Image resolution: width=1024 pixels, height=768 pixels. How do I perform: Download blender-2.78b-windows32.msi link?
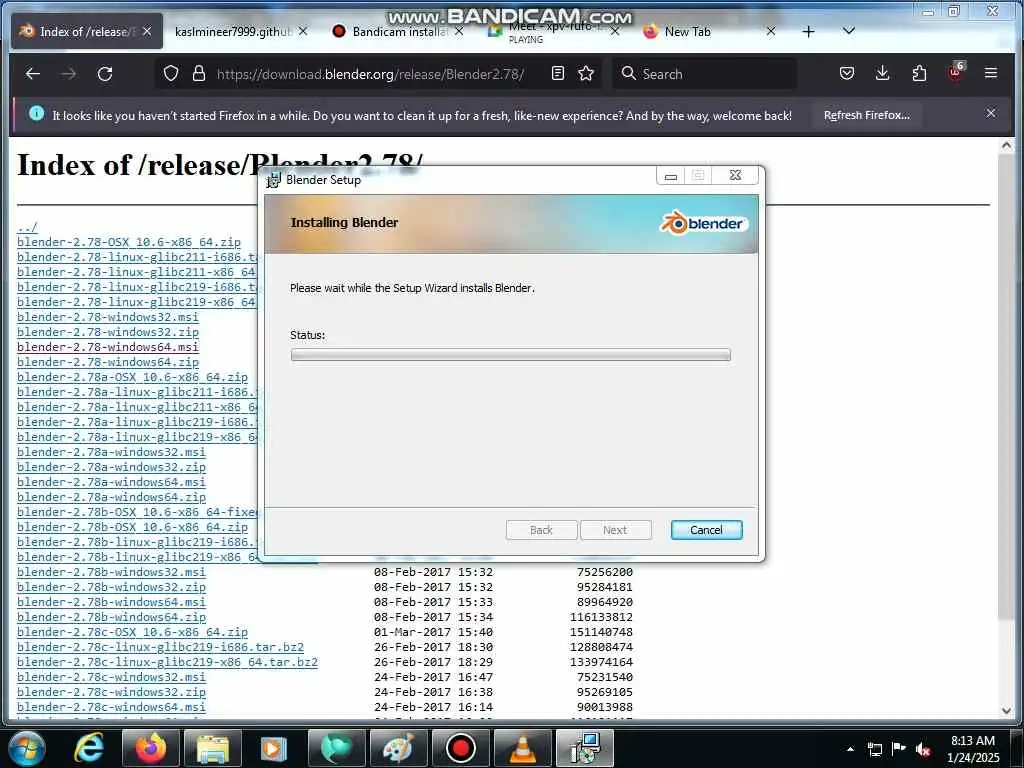pyautogui.click(x=111, y=572)
